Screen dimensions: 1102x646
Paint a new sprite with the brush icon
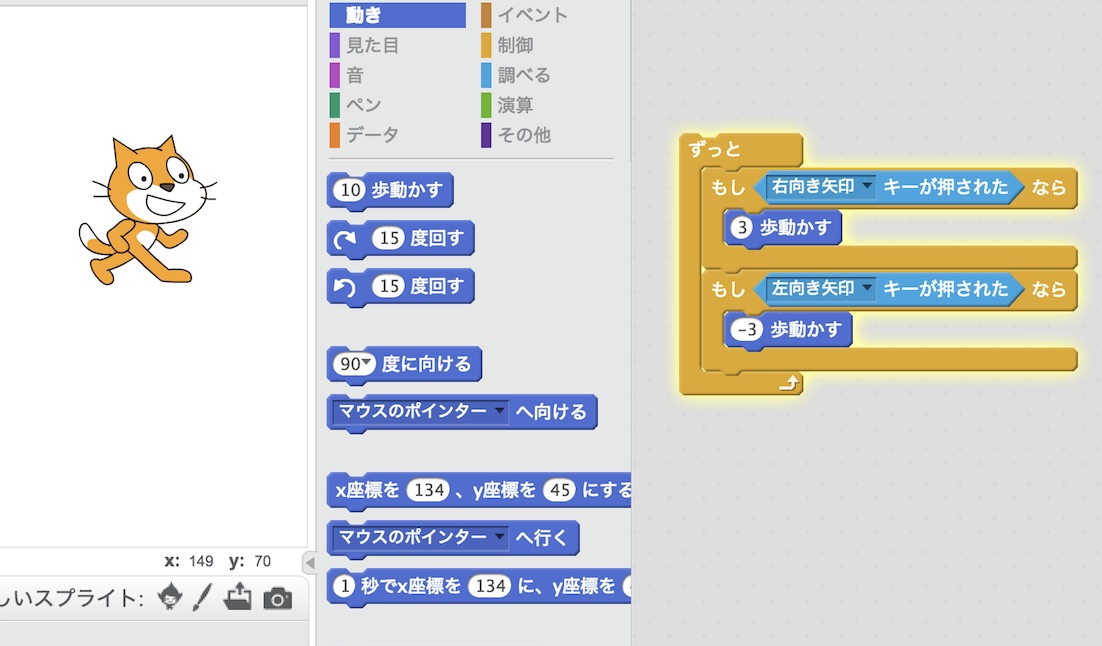click(x=202, y=597)
